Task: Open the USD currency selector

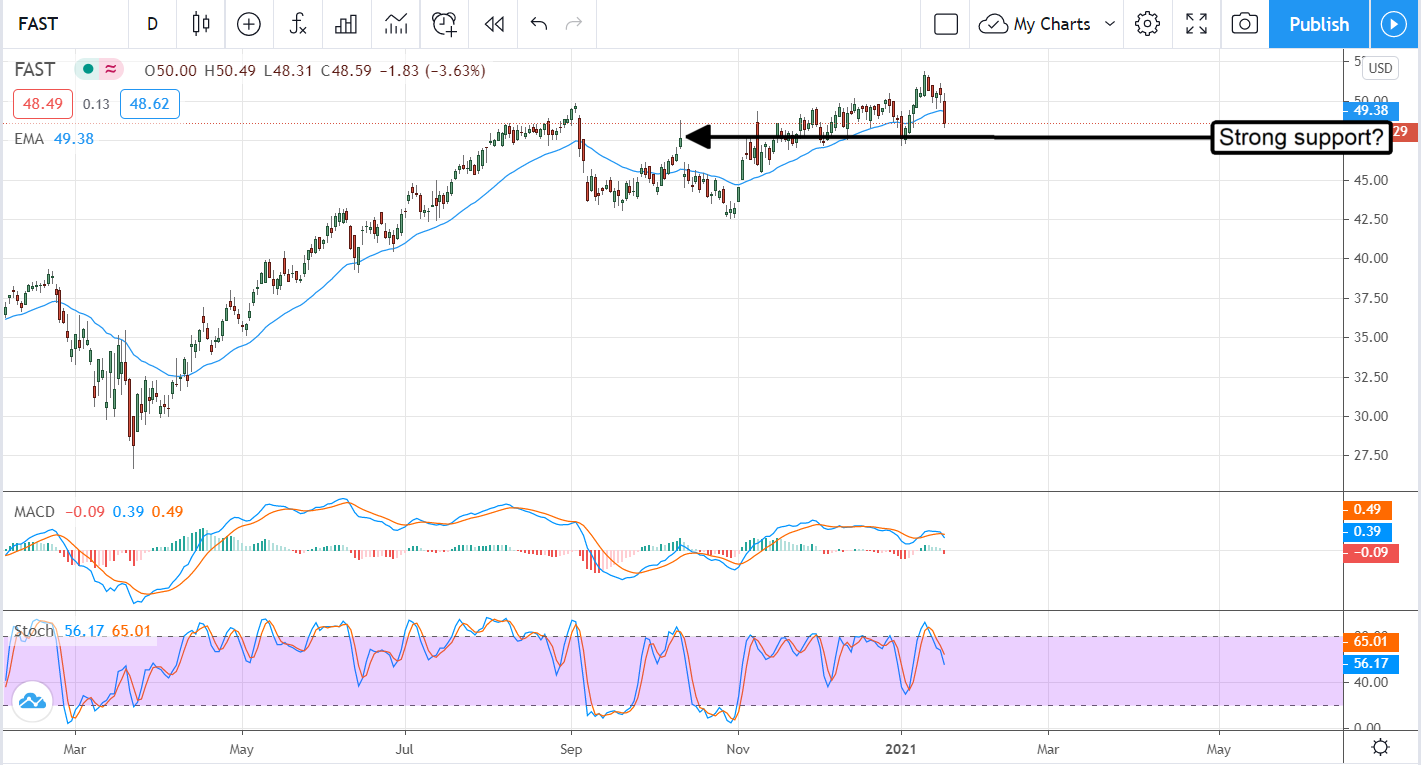Action: tap(1380, 68)
